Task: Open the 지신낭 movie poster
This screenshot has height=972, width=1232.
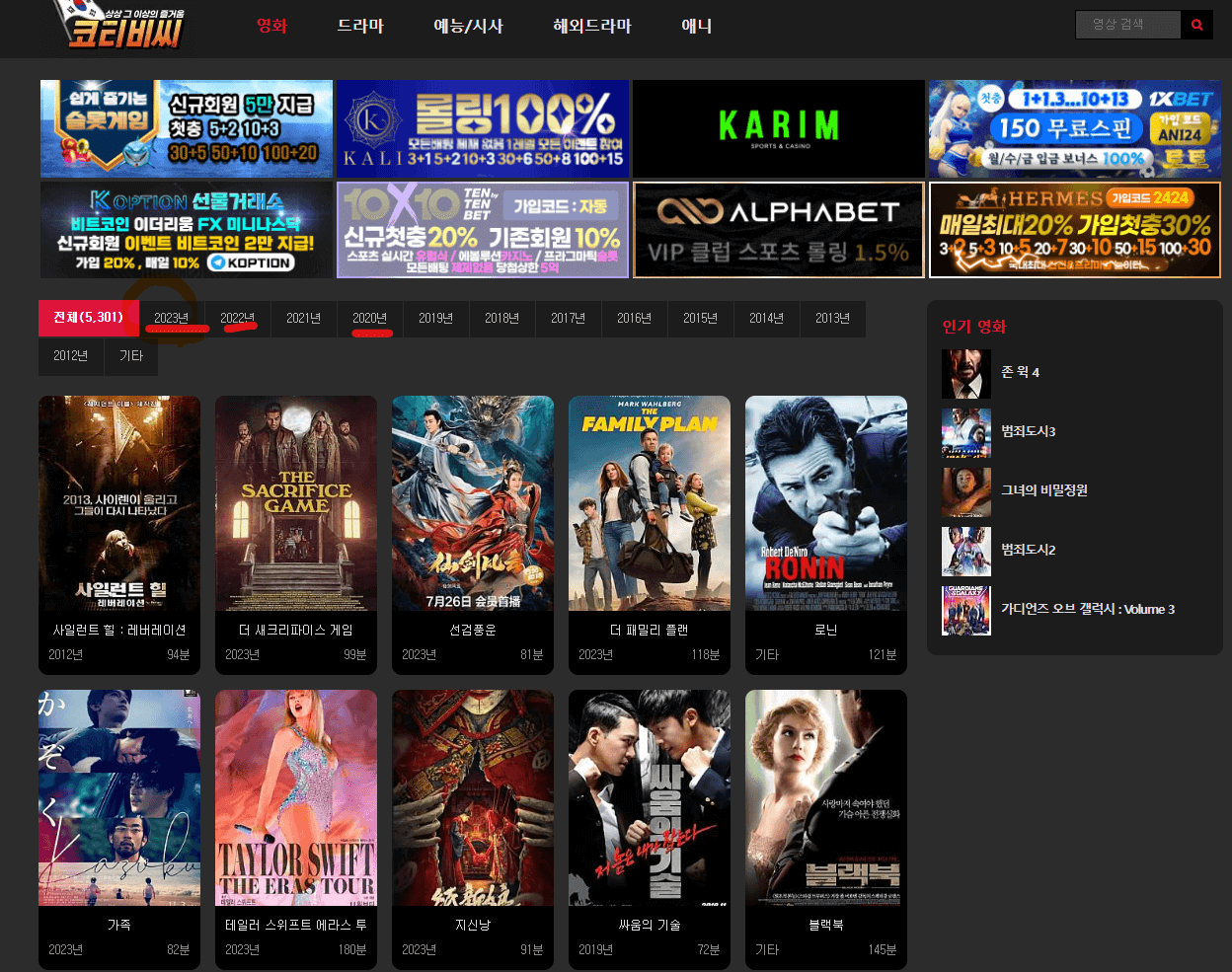Action: pos(473,797)
